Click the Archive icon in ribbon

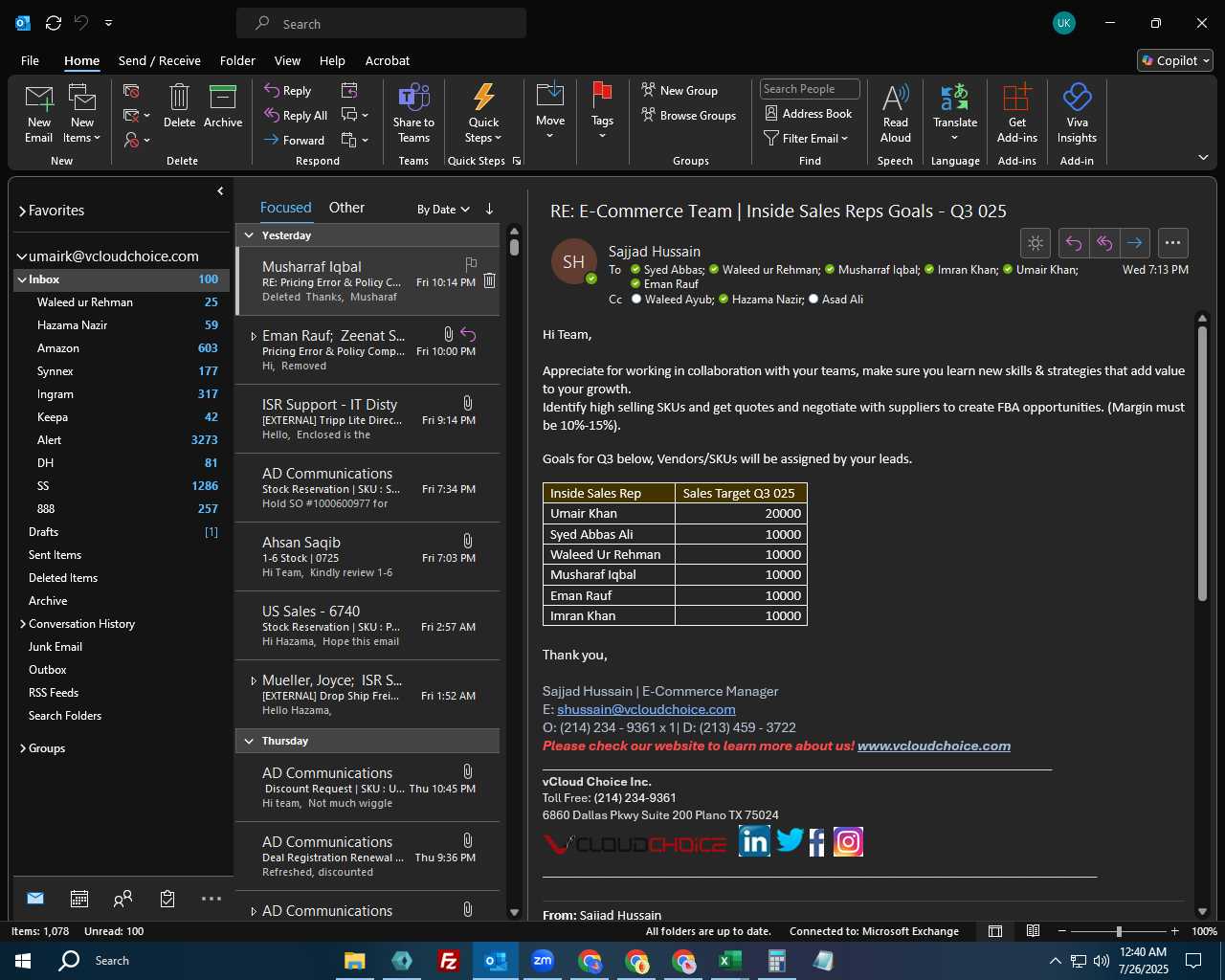point(223,98)
